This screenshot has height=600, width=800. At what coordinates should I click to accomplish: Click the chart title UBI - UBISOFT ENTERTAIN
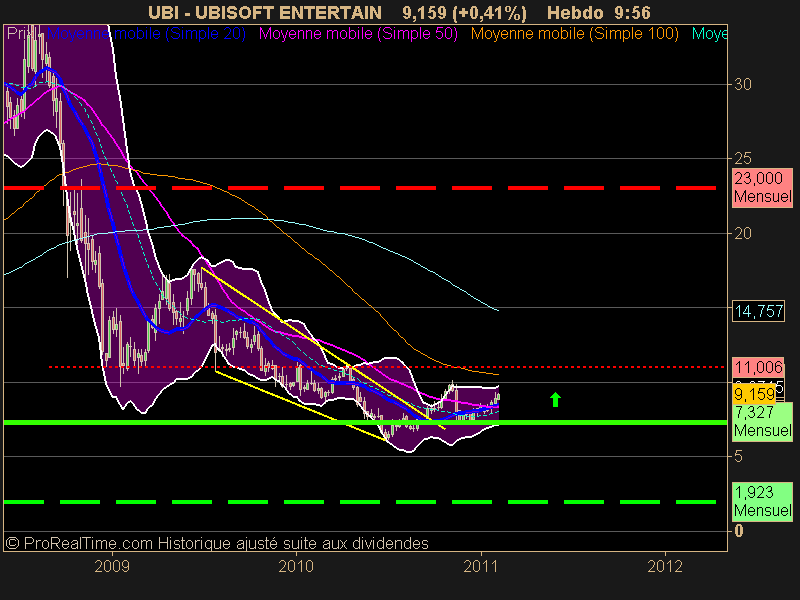pyautogui.click(x=265, y=13)
